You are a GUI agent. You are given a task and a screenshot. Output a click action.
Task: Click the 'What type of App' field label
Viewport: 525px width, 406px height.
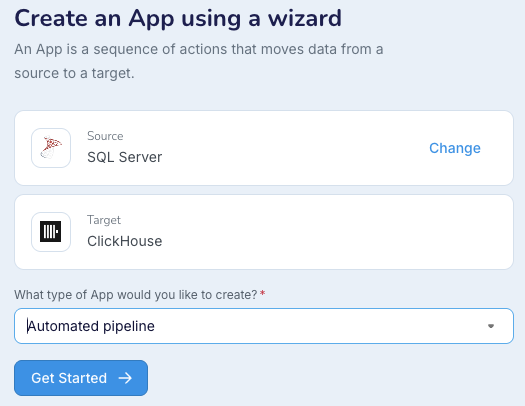136,295
